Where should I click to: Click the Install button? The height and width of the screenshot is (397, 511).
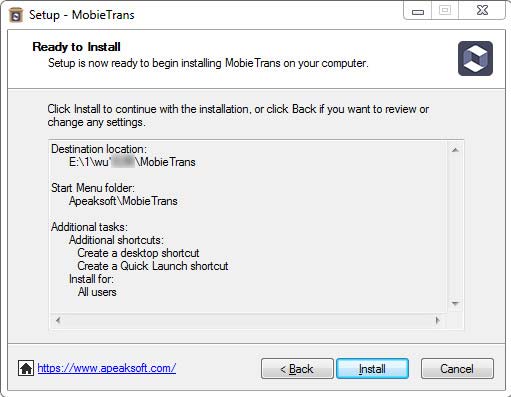click(372, 369)
